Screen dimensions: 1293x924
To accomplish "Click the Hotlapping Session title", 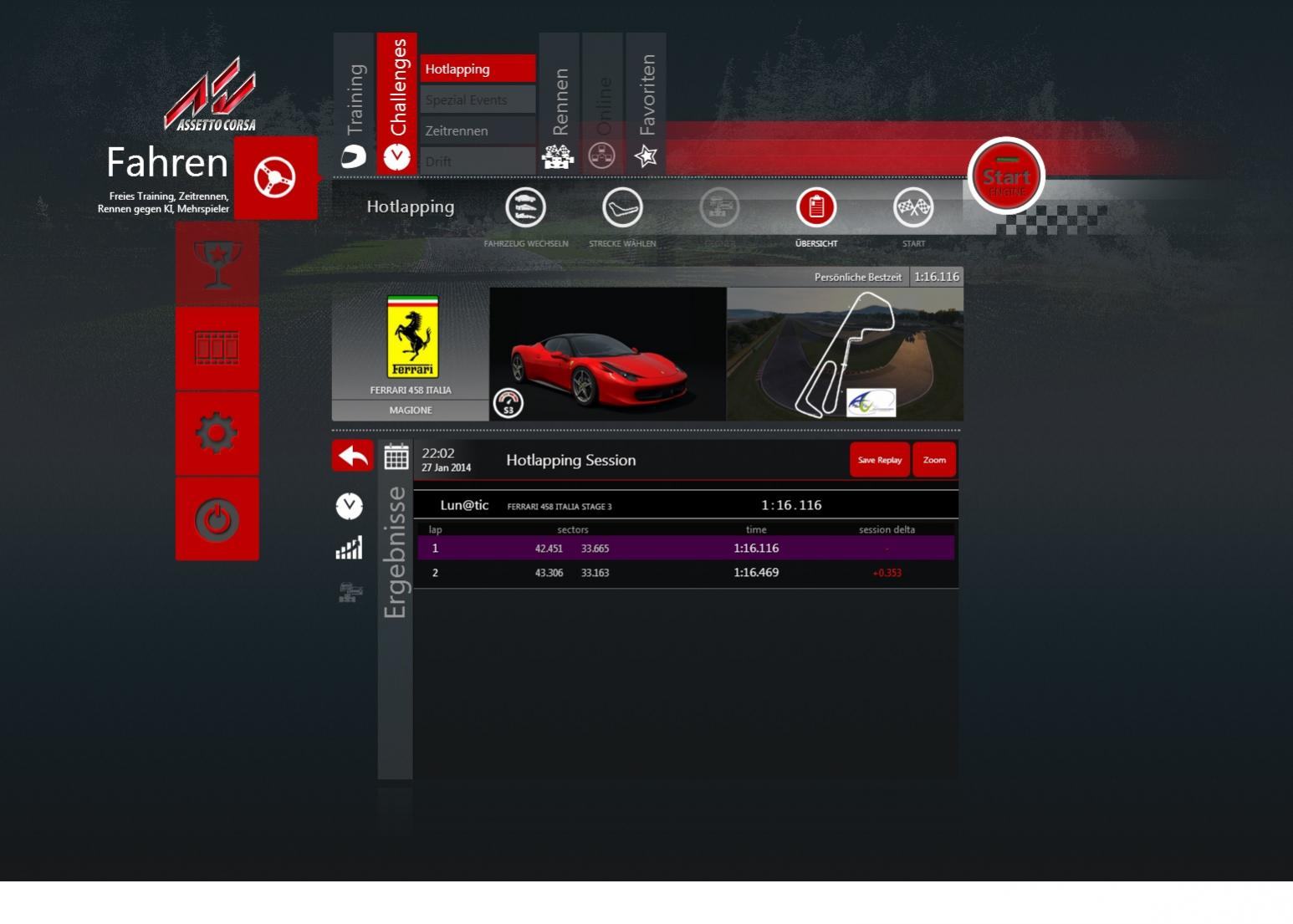I will pos(570,460).
